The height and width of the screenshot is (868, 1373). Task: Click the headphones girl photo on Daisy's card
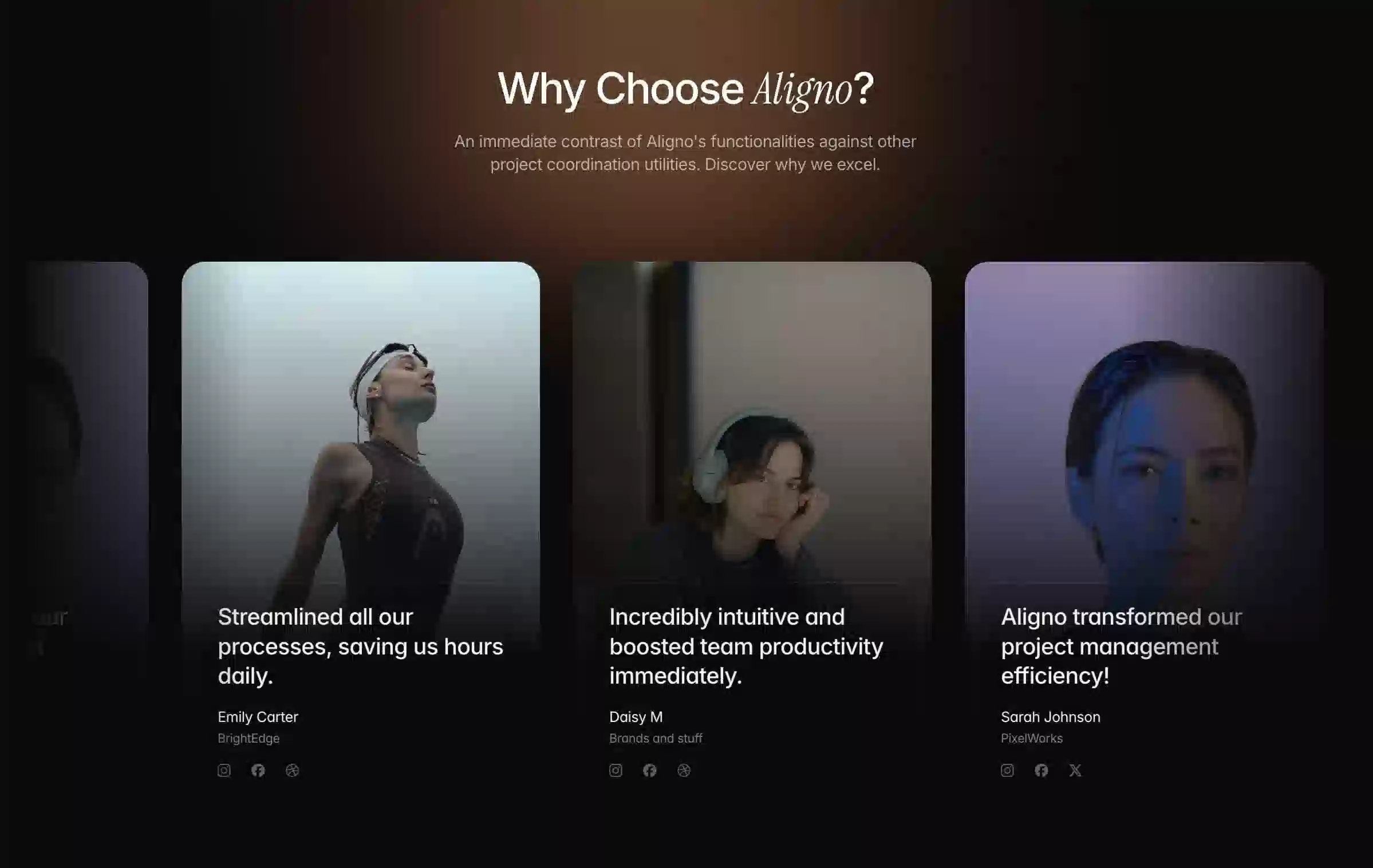pyautogui.click(x=752, y=429)
